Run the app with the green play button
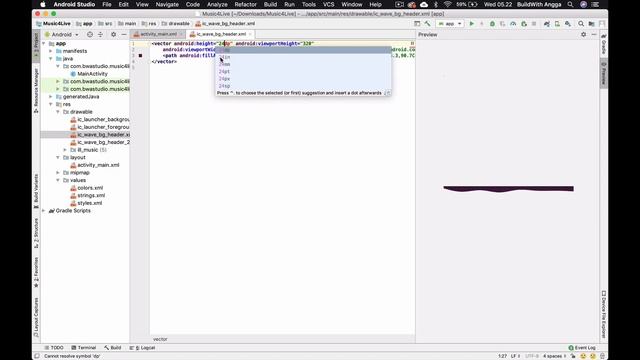This screenshot has width=640, height=360. click(471, 24)
